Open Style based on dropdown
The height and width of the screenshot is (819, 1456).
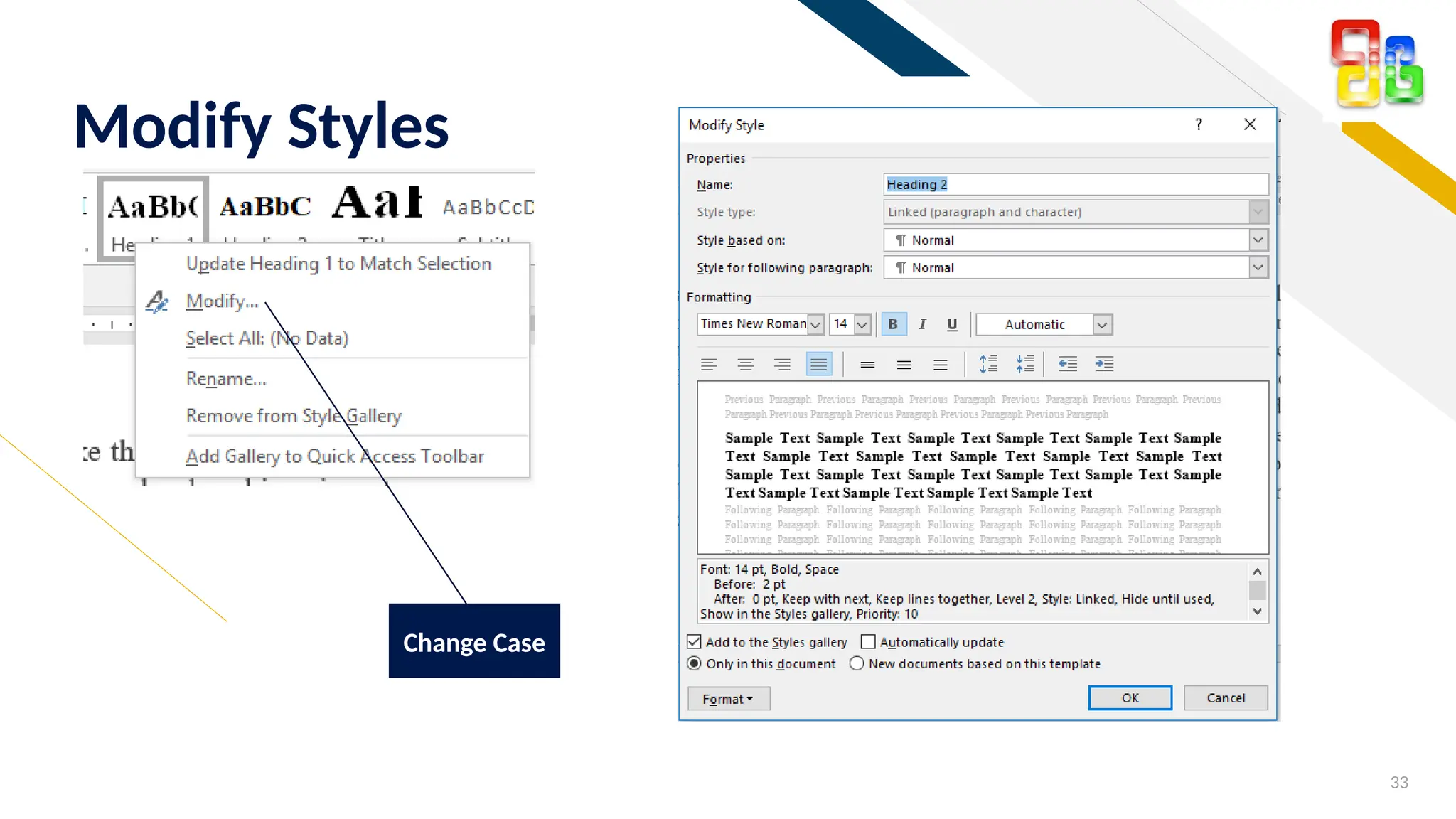(x=1258, y=240)
